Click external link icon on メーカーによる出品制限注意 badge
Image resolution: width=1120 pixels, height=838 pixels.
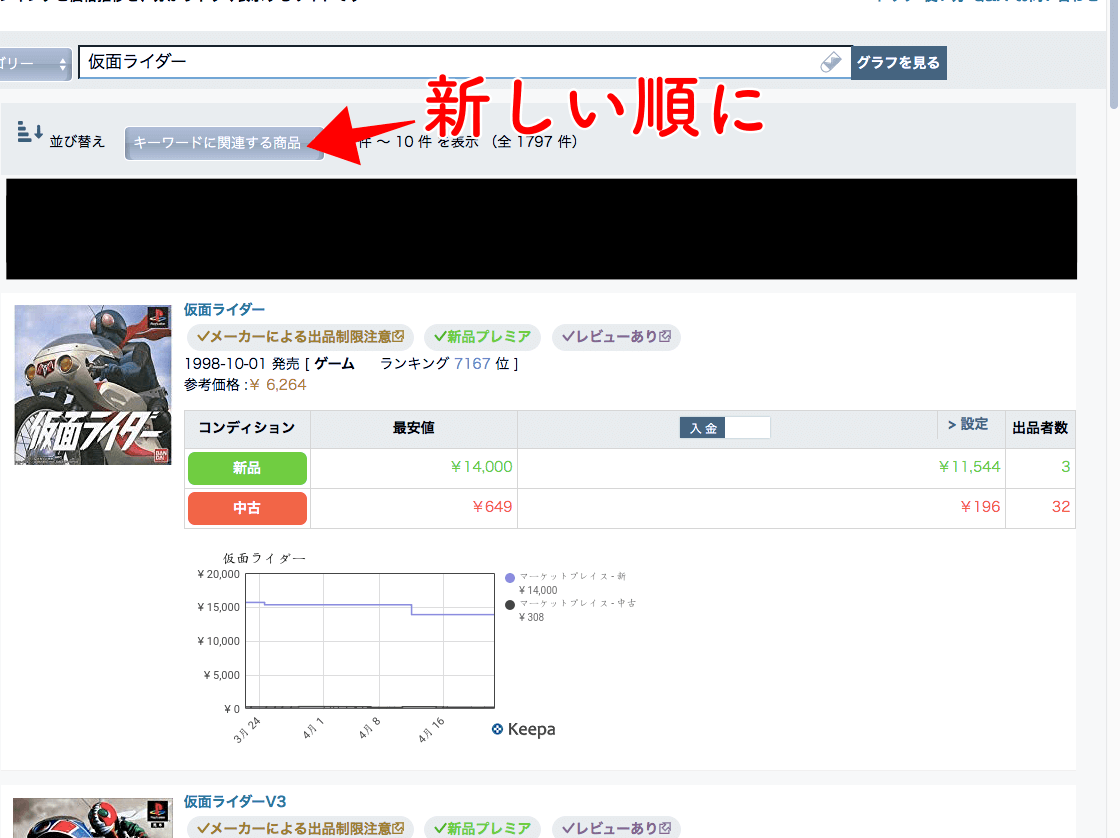pyautogui.click(x=399, y=337)
